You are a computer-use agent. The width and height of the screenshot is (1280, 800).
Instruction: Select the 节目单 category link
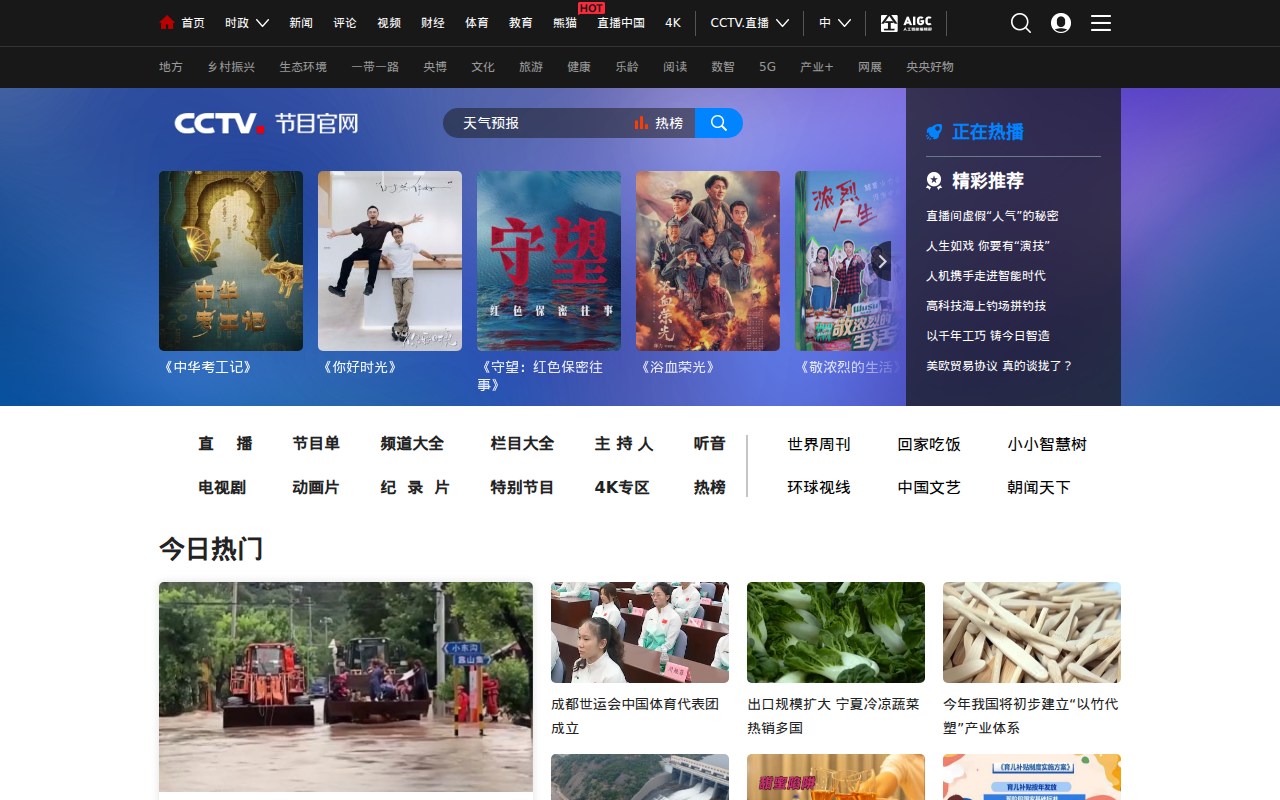(316, 444)
